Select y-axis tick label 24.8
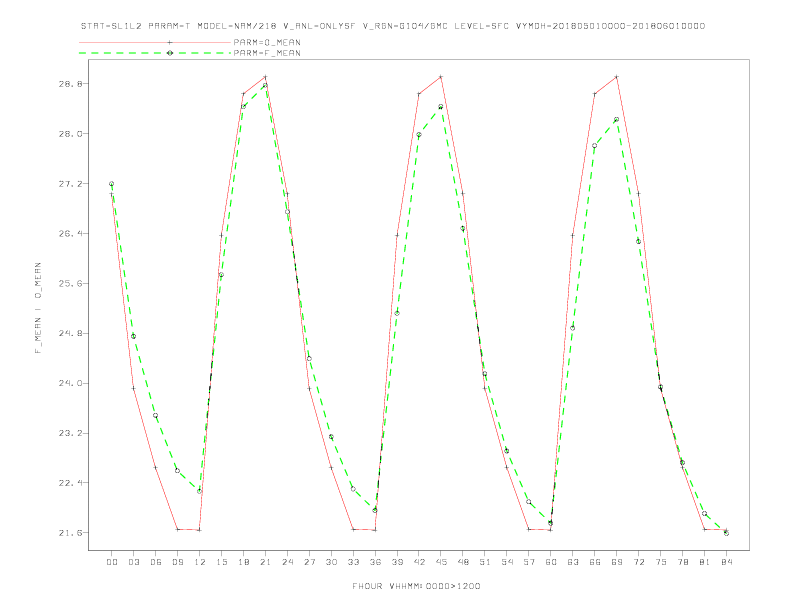Screen dimensions: 792x612 coord(71,334)
